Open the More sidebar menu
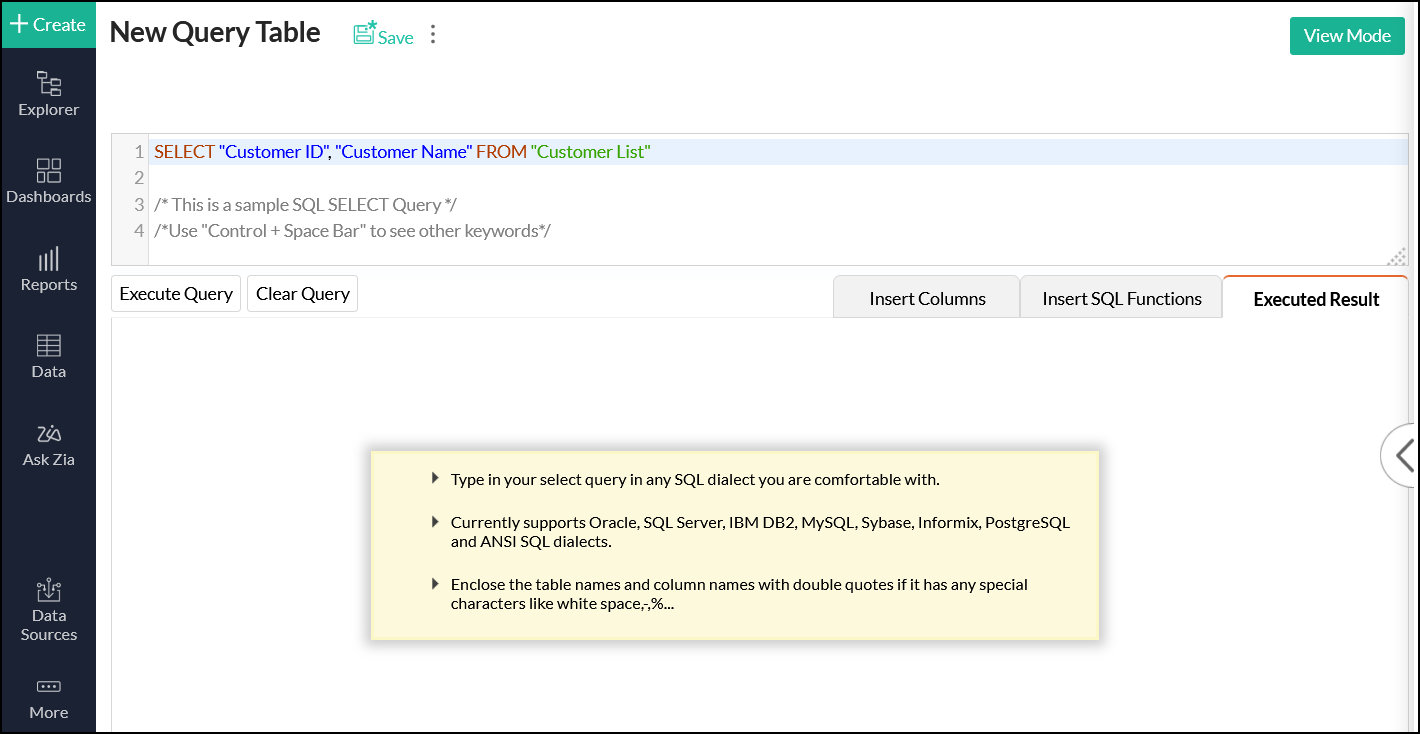 click(x=48, y=697)
